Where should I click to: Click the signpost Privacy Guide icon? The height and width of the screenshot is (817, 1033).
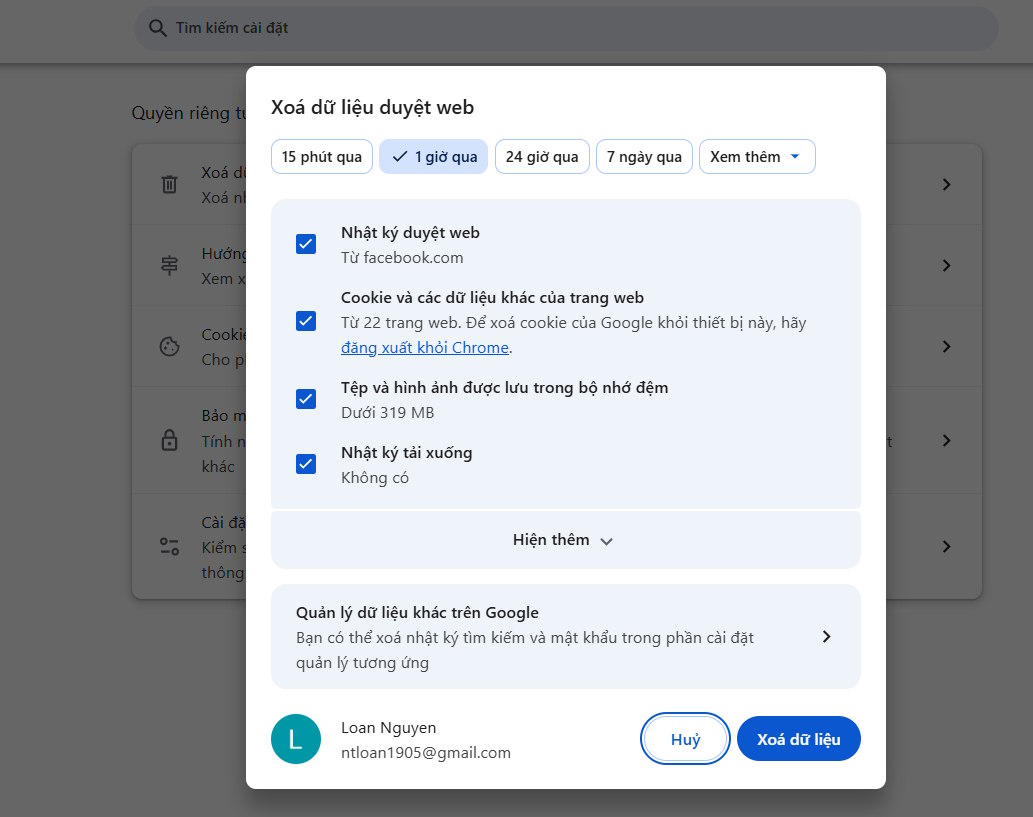[x=169, y=265]
